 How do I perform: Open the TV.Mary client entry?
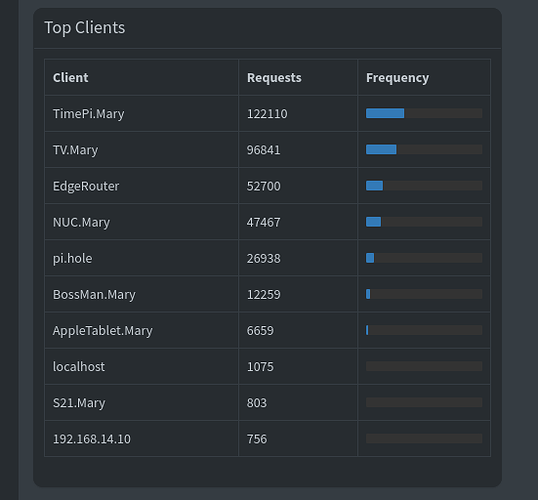pos(75,150)
